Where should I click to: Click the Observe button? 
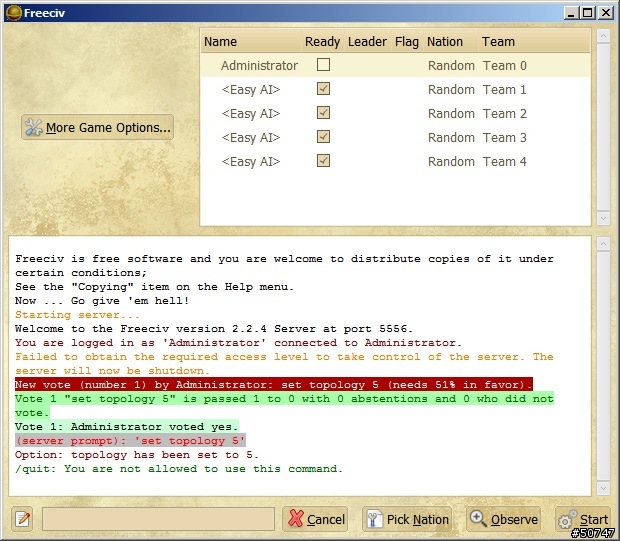pyautogui.click(x=503, y=519)
